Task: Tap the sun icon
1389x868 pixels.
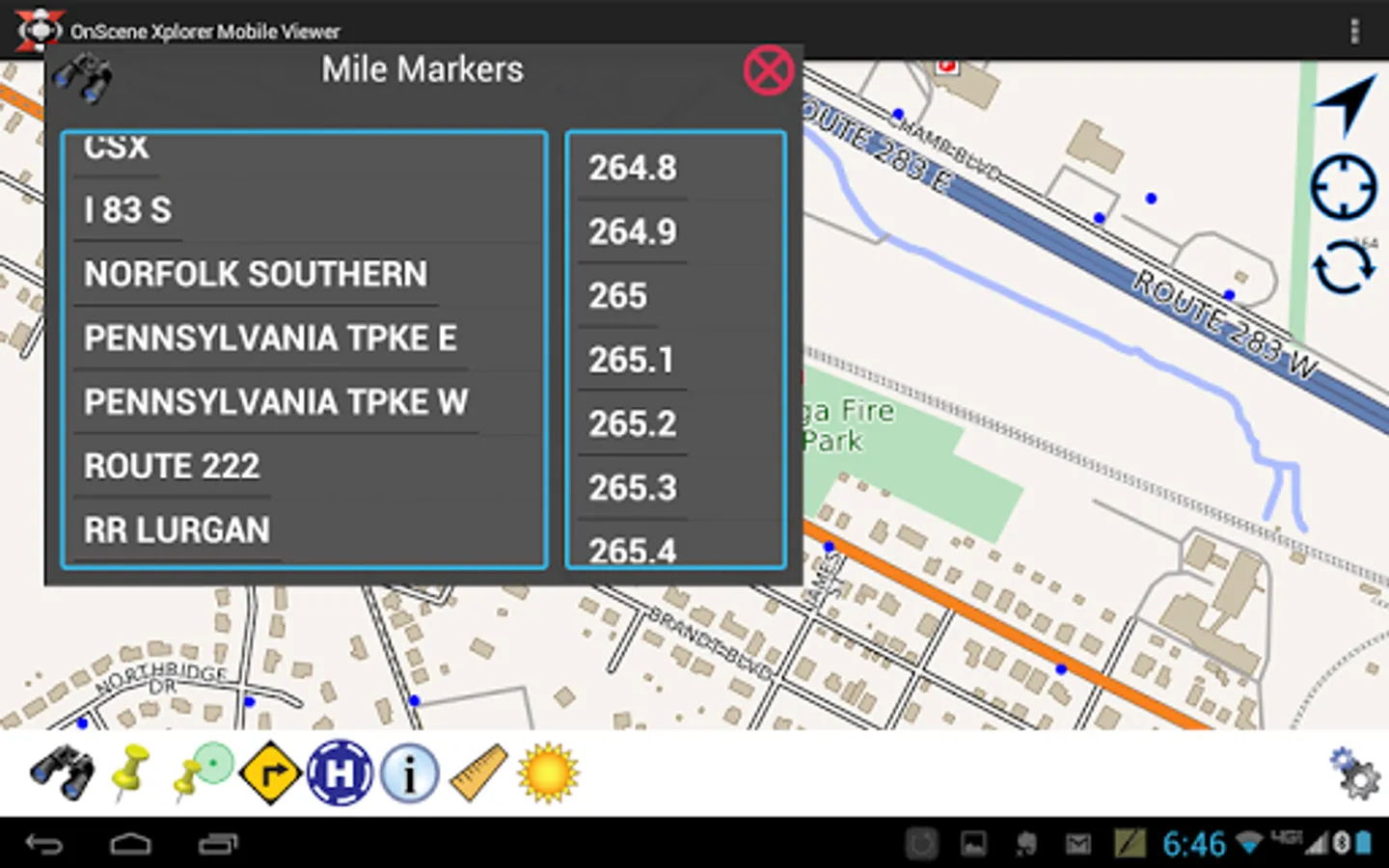Action: click(548, 773)
